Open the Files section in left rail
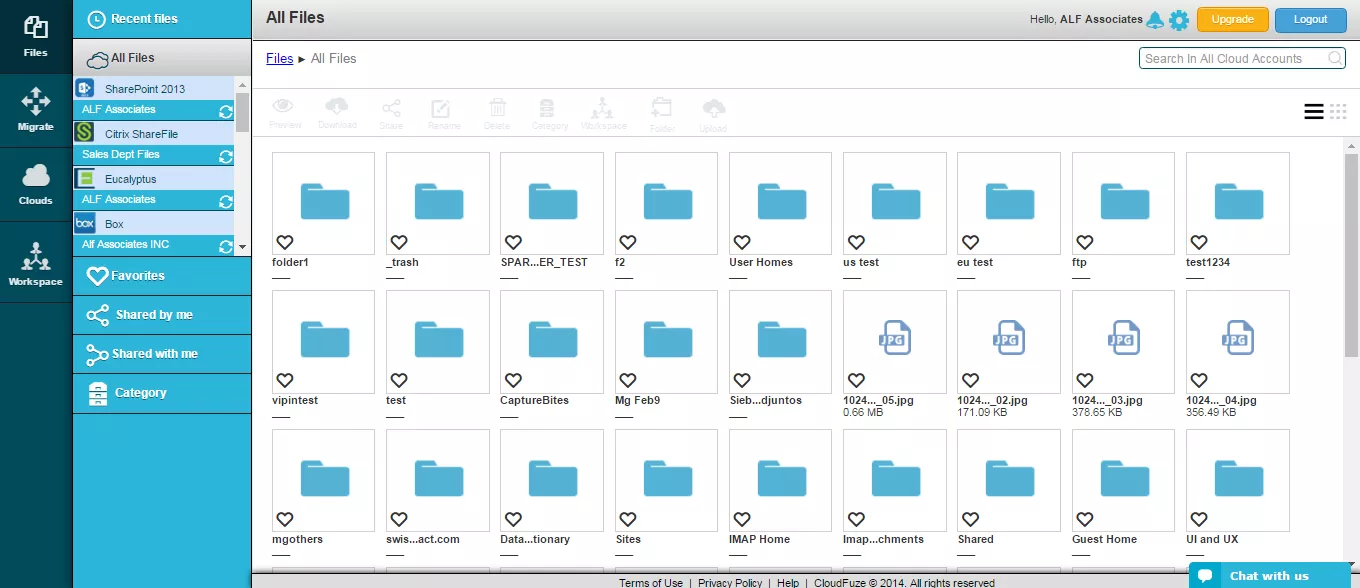Screen dimensions: 1360x588 coord(36,36)
